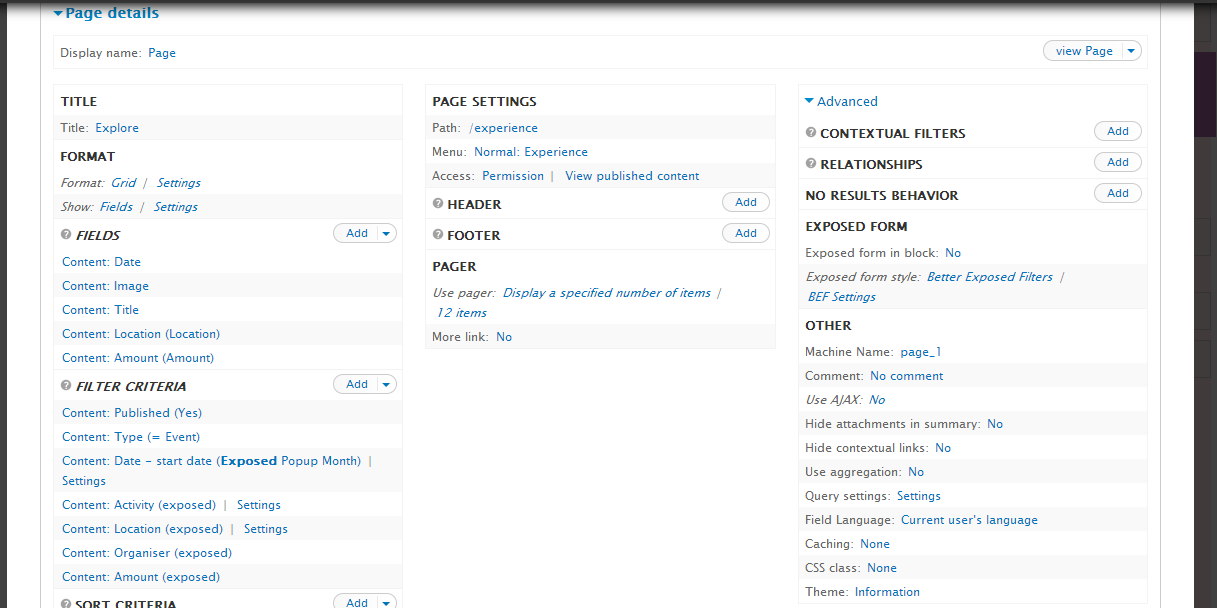The height and width of the screenshot is (608, 1217).
Task: Edit the Content: Date field
Action: click(102, 262)
